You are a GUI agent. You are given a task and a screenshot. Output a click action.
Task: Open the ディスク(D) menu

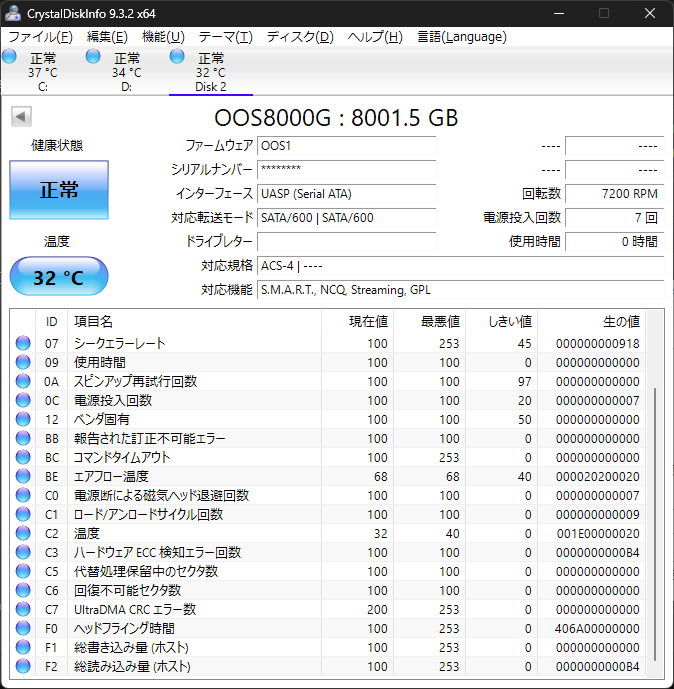coord(300,37)
